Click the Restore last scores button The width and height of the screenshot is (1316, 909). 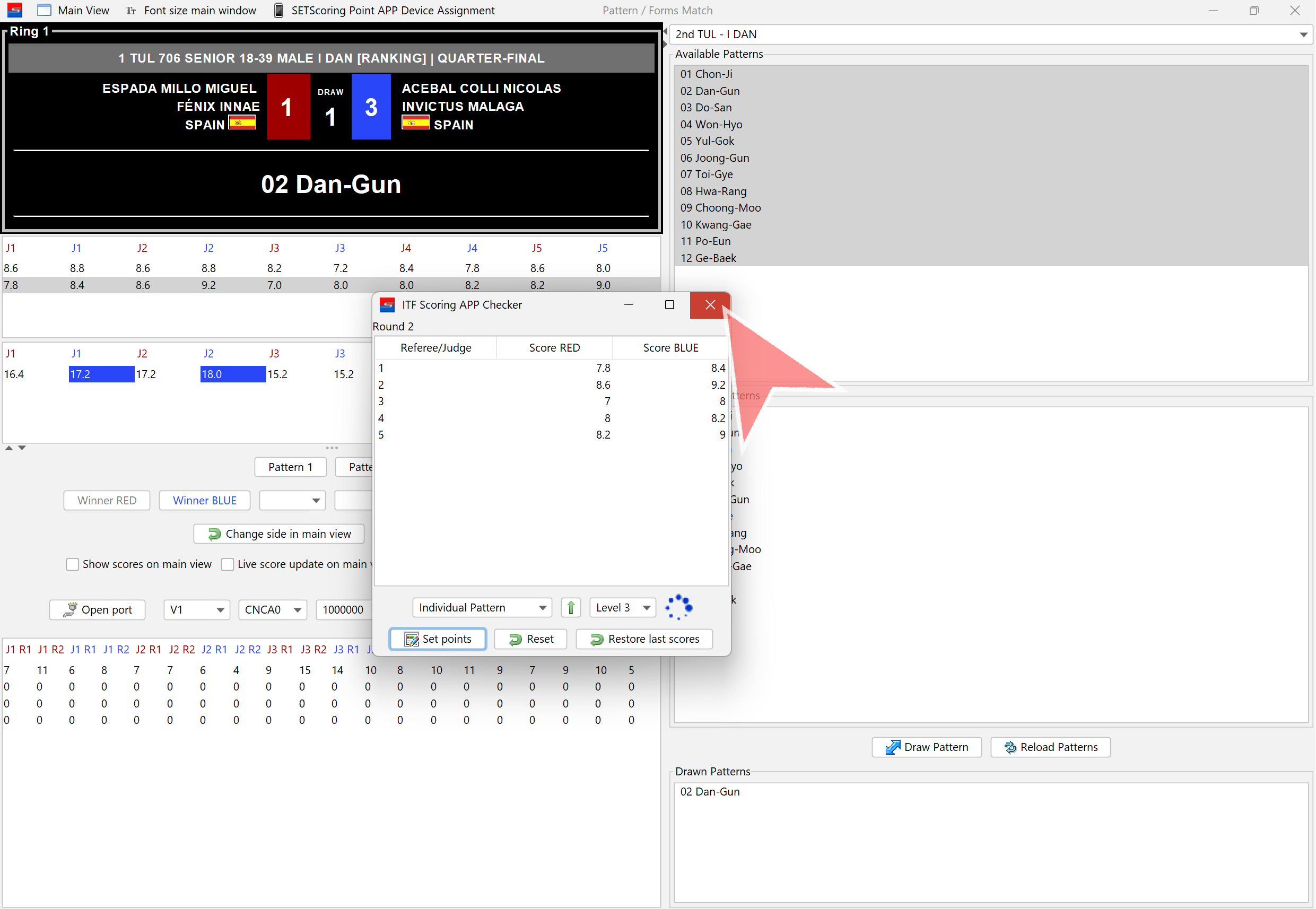pos(644,639)
